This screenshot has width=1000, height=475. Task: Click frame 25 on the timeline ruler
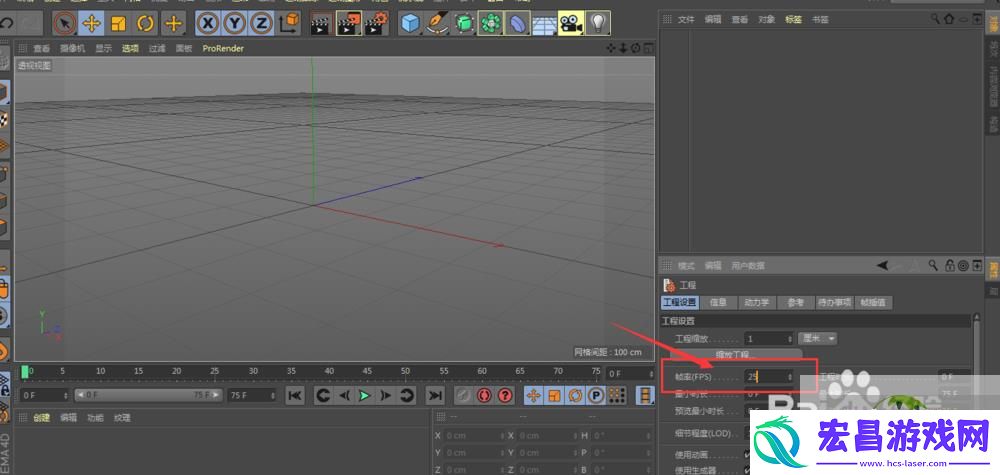215,371
